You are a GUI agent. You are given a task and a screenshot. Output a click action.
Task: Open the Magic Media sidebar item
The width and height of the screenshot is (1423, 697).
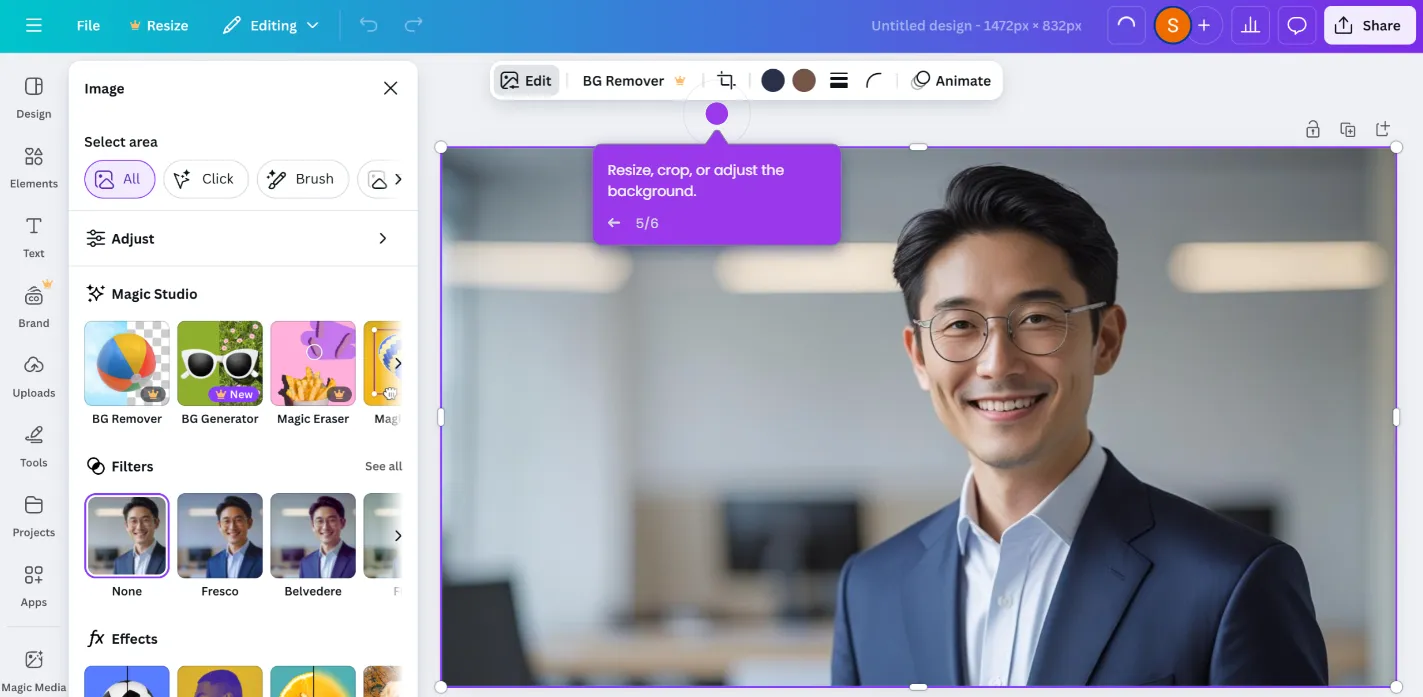pos(34,670)
